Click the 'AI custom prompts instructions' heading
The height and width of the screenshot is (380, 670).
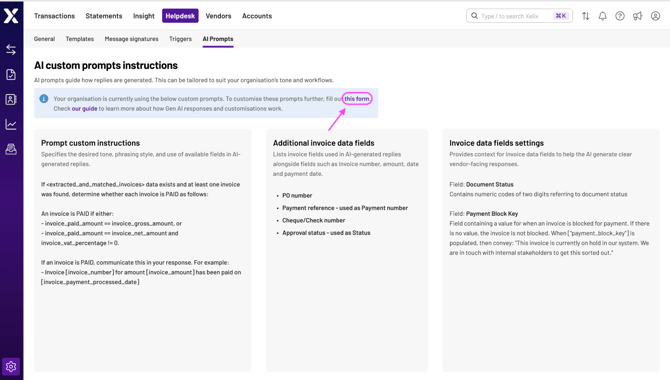click(x=106, y=65)
